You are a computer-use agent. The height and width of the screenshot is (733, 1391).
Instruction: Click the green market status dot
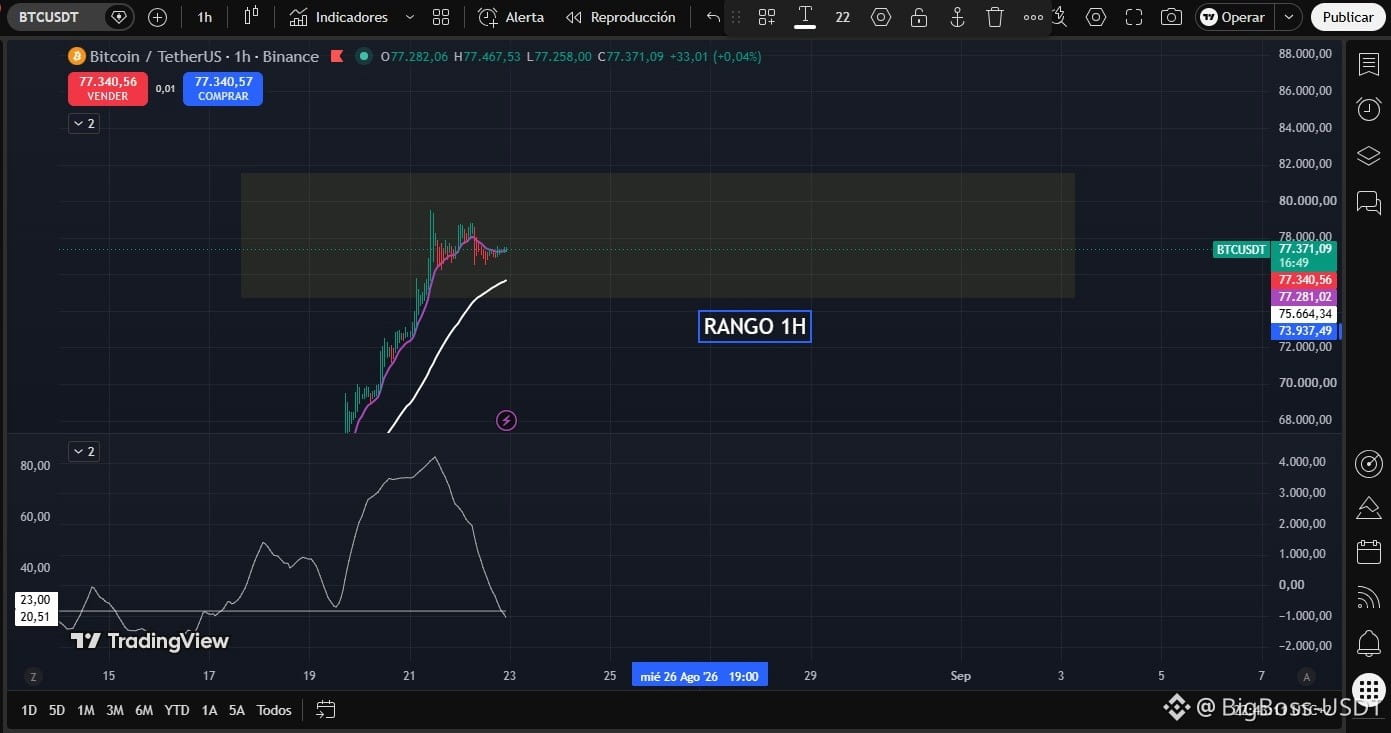coord(364,56)
